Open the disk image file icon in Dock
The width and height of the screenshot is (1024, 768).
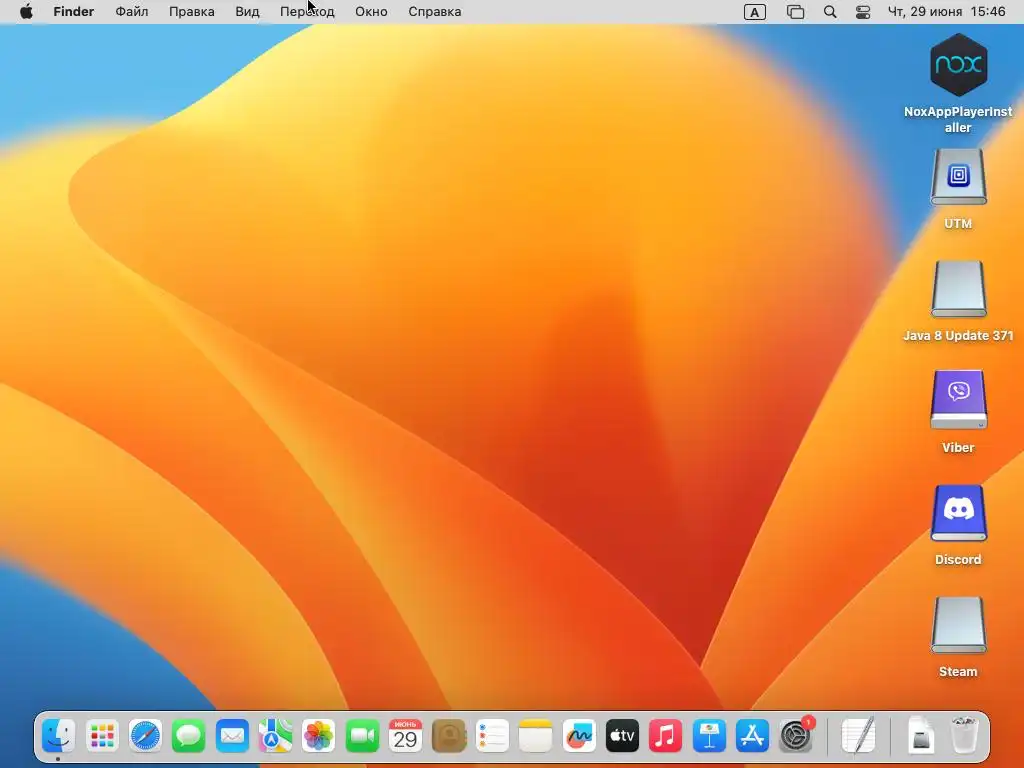pos(921,737)
